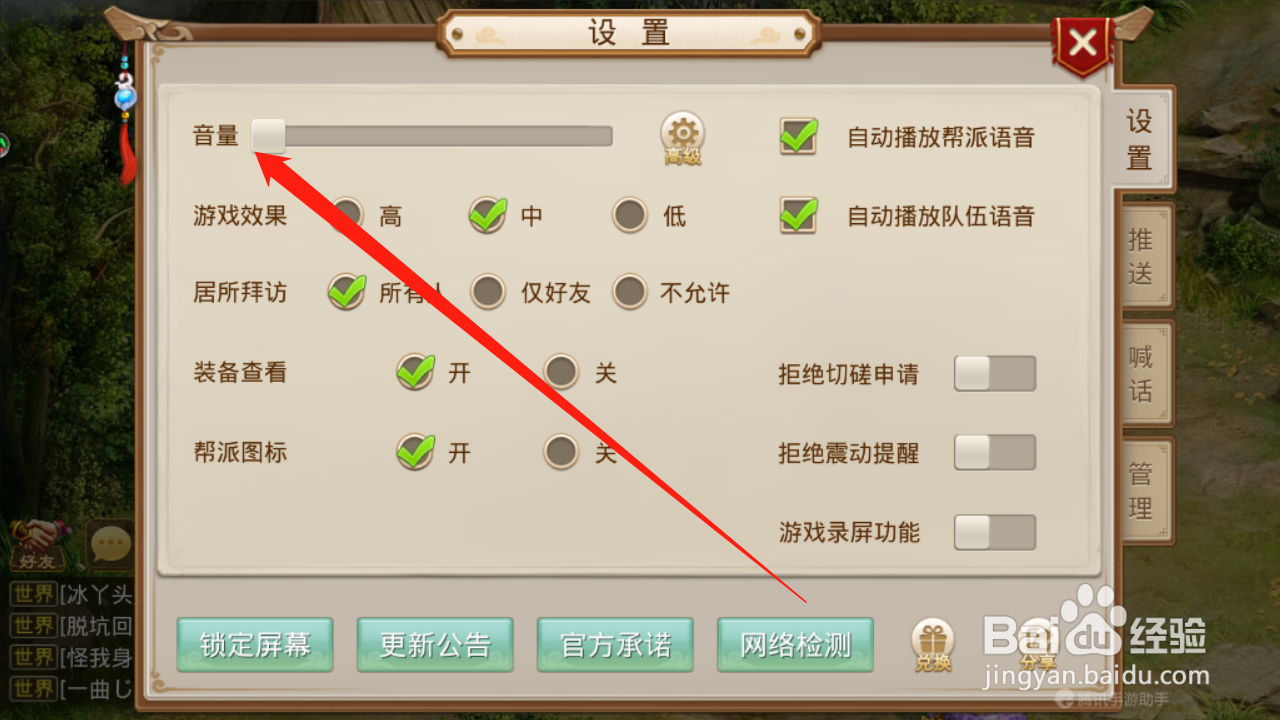Viewport: 1280px width, 720px height.
Task: Open the 网络检测 button
Action: pos(795,645)
